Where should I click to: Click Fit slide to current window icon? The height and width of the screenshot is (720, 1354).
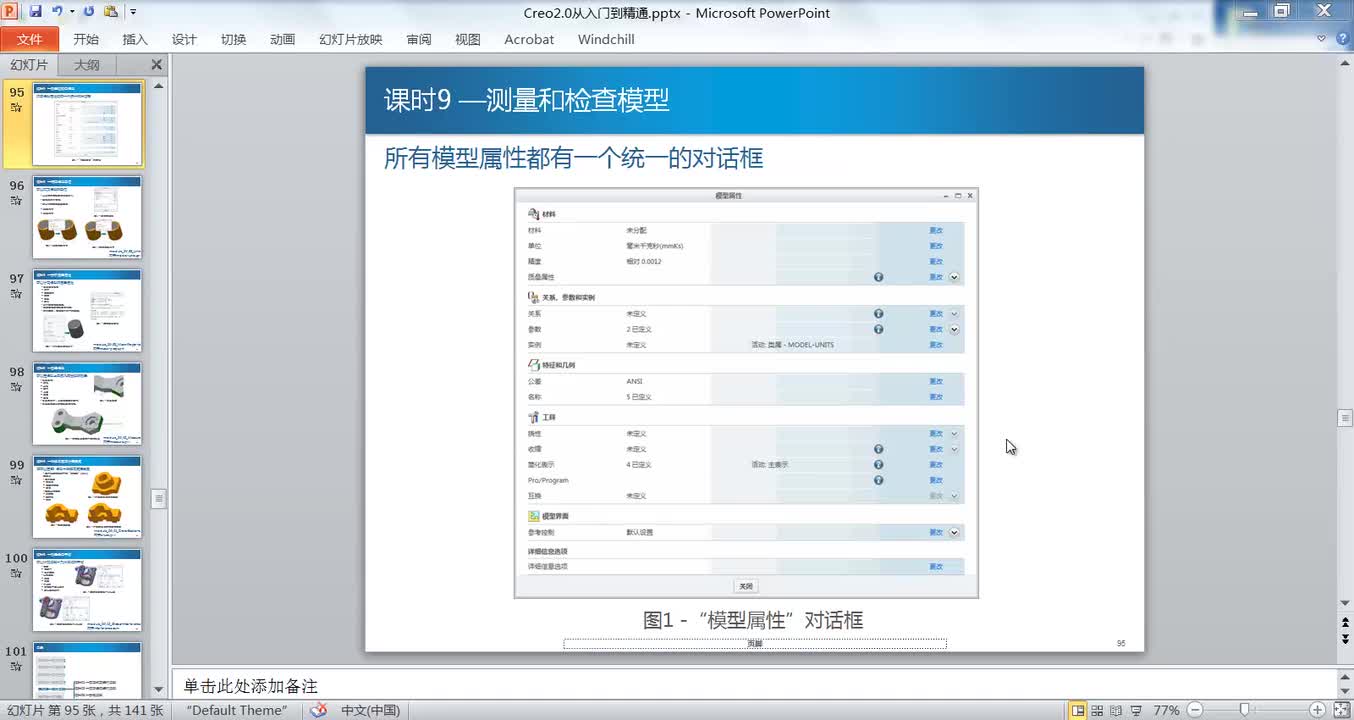click(1341, 710)
